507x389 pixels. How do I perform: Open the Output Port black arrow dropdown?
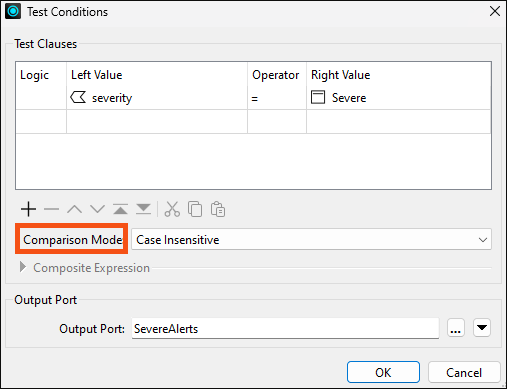(x=482, y=327)
